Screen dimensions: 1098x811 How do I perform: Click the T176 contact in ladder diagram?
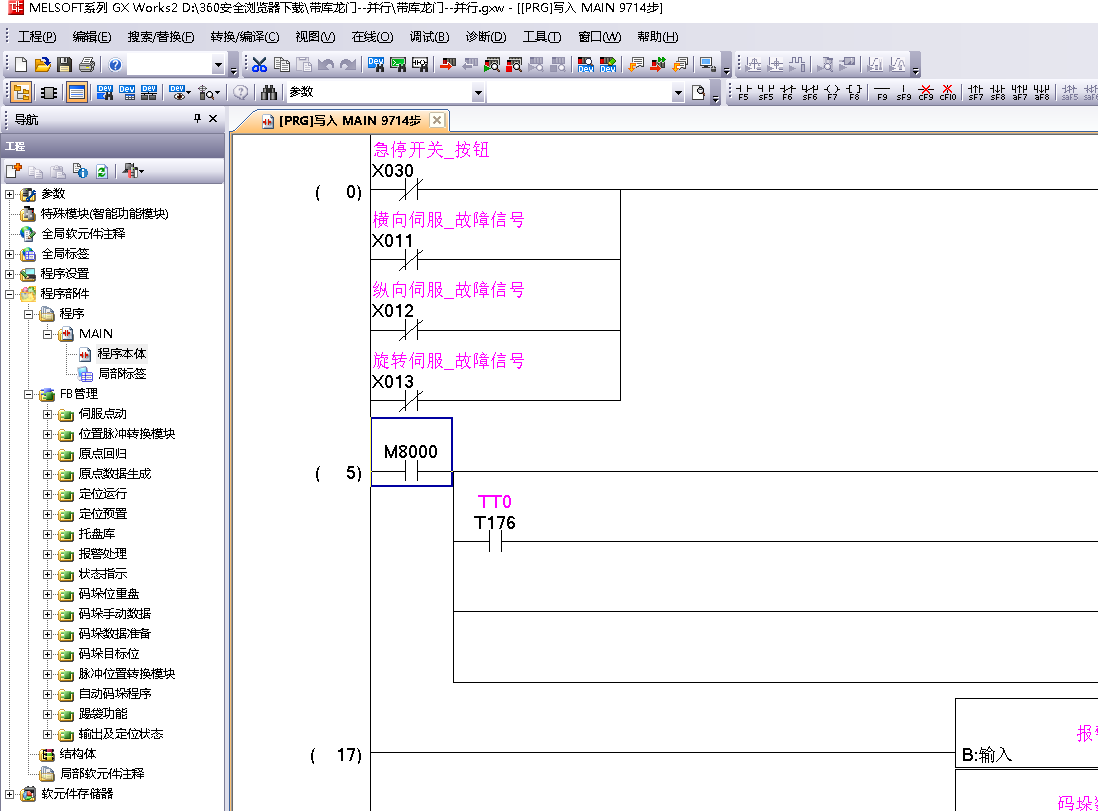[x=494, y=541]
